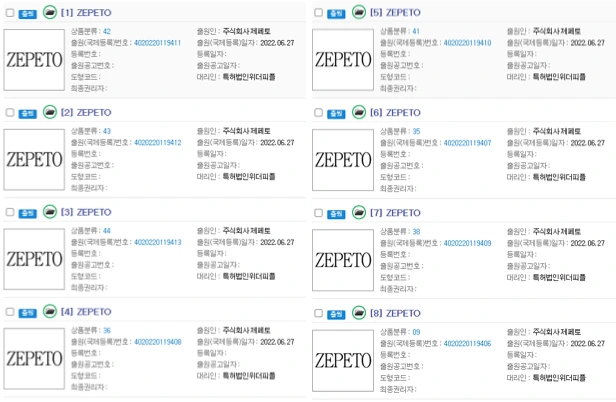Open application number 4020220119410
Image resolution: width=616 pixels, height=402 pixels.
(x=468, y=43)
